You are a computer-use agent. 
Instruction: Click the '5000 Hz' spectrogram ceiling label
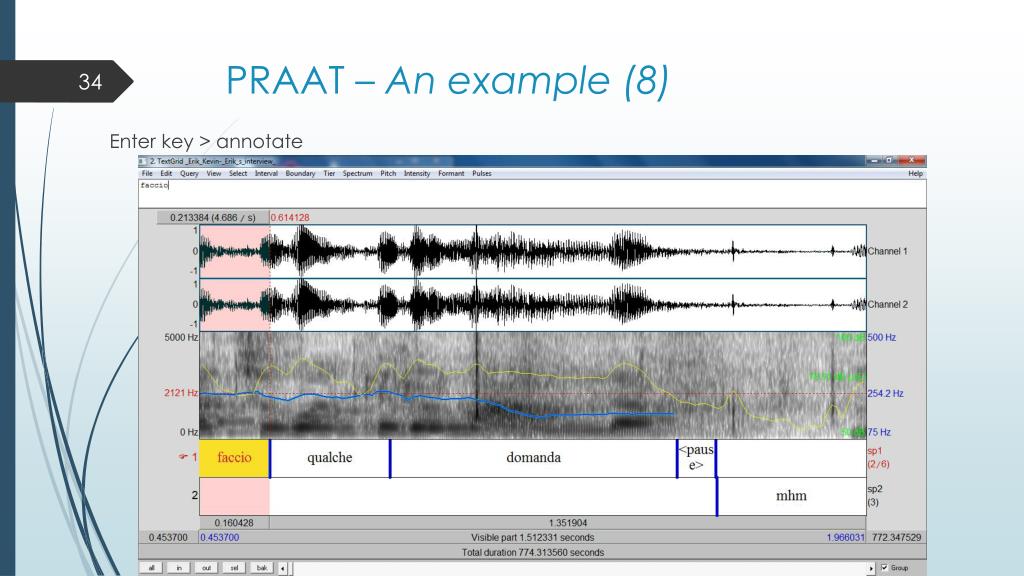pos(181,338)
